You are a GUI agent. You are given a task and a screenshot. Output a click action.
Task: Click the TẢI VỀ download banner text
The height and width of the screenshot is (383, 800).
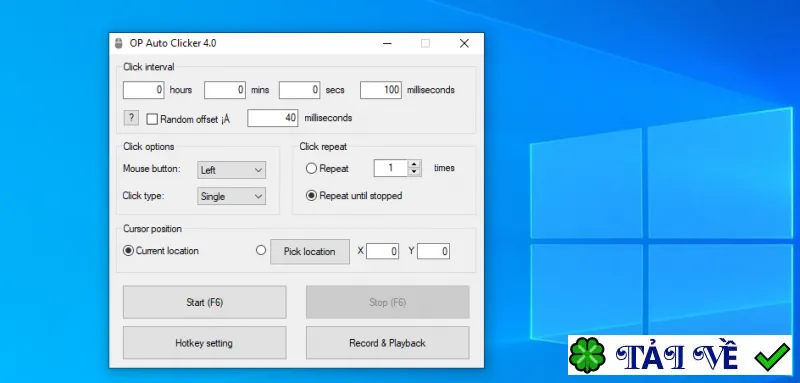677,356
